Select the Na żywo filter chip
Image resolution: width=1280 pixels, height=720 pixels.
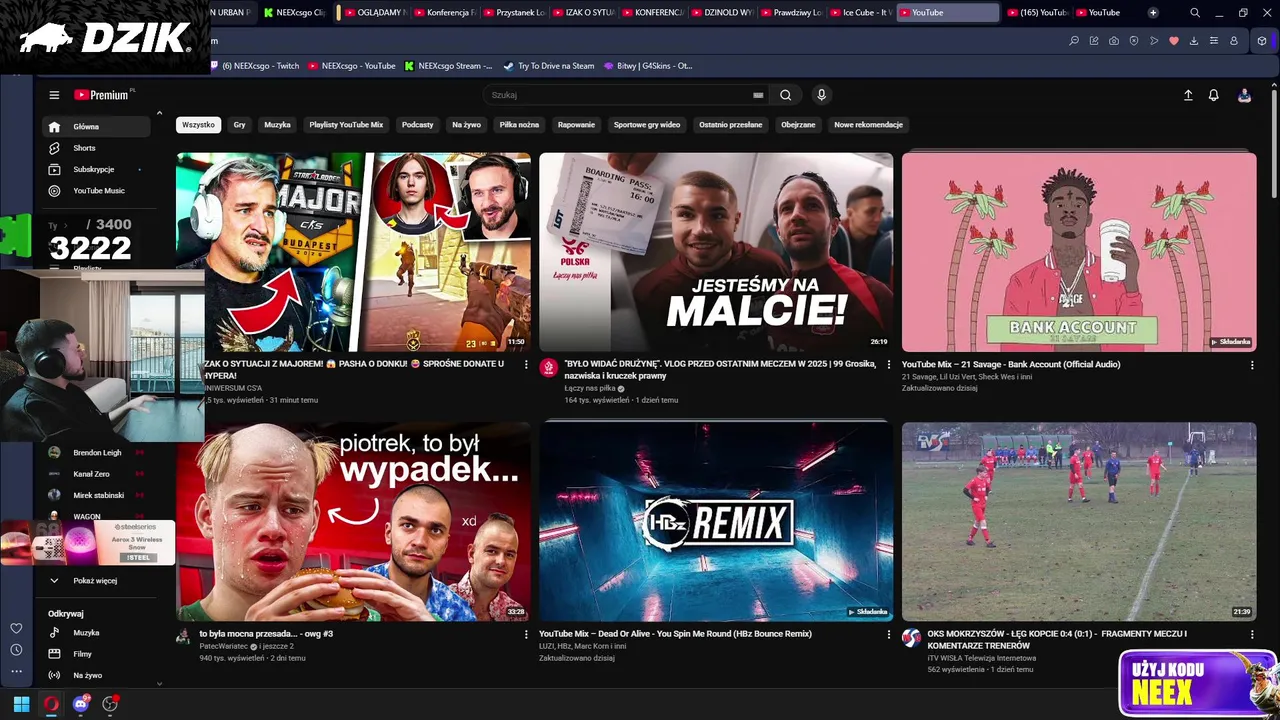coord(466,125)
